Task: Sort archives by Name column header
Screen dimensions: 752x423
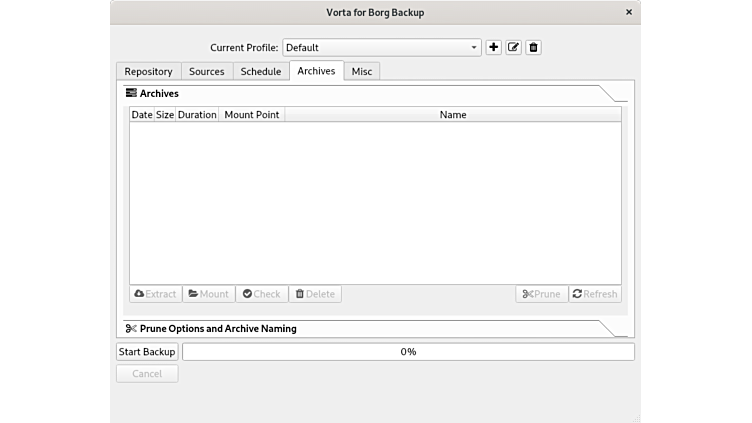Action: (453, 115)
